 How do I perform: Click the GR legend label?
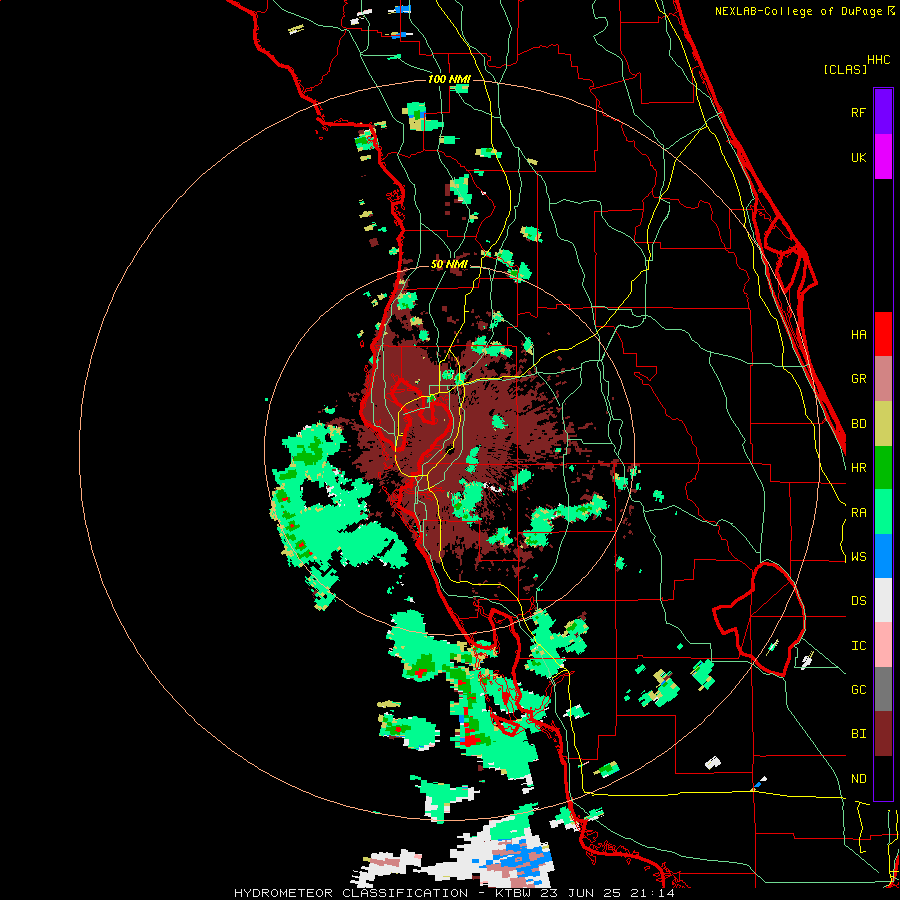858,379
